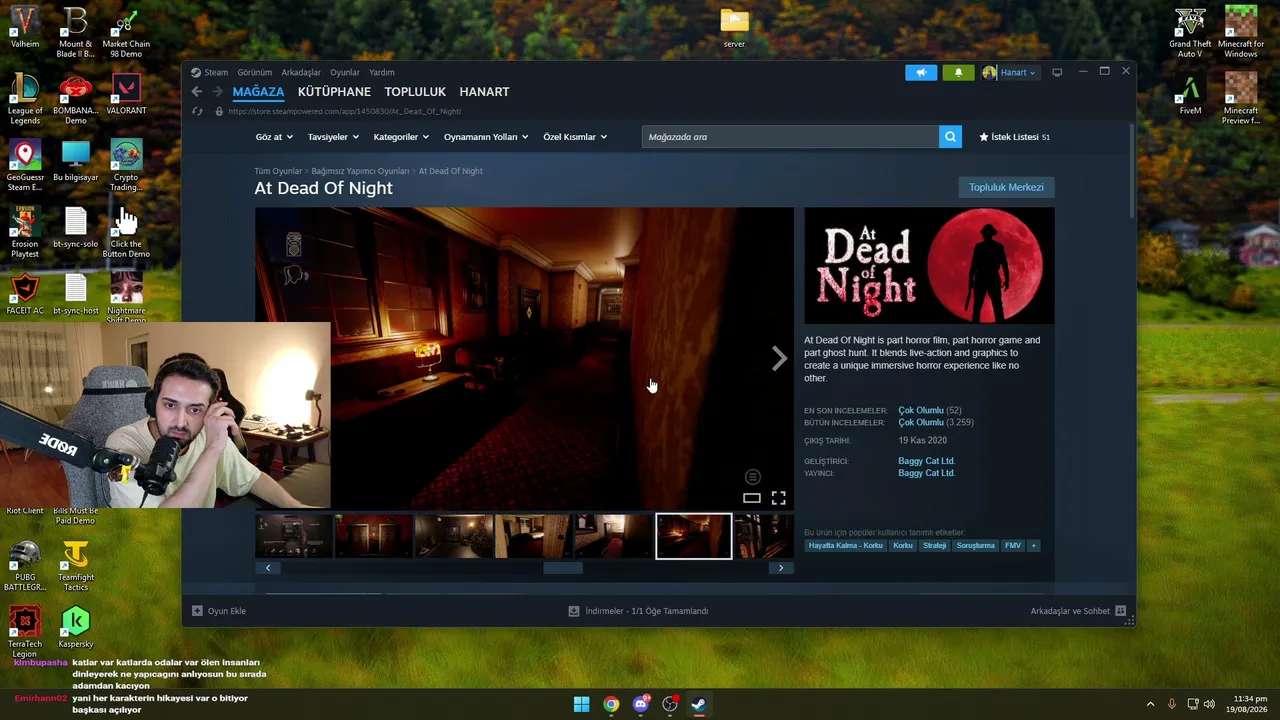1280x720 pixels.
Task: Focus the Mağazada ara search field
Action: [x=790, y=137]
